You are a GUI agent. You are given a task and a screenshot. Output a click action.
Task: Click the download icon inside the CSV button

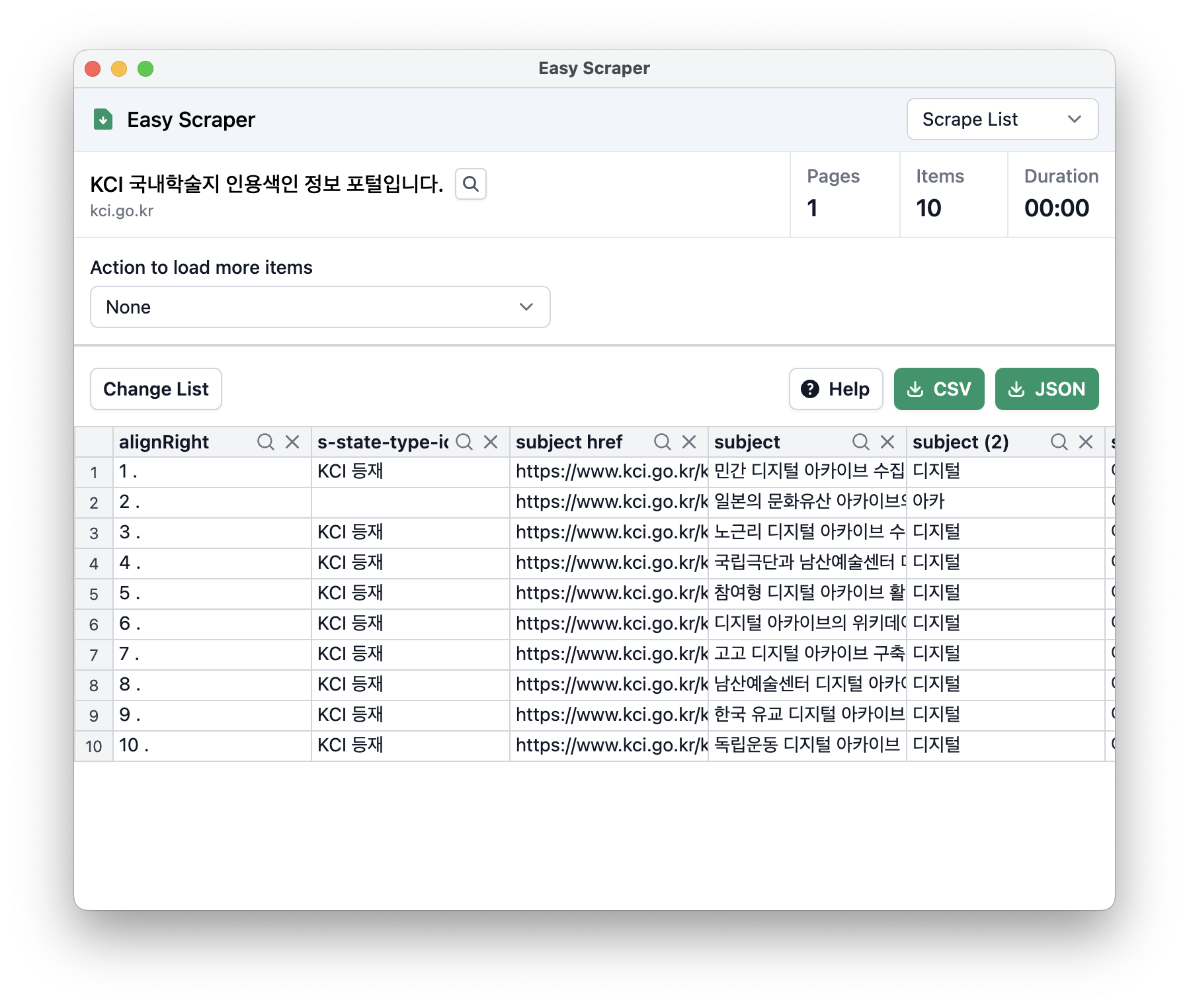(x=917, y=389)
